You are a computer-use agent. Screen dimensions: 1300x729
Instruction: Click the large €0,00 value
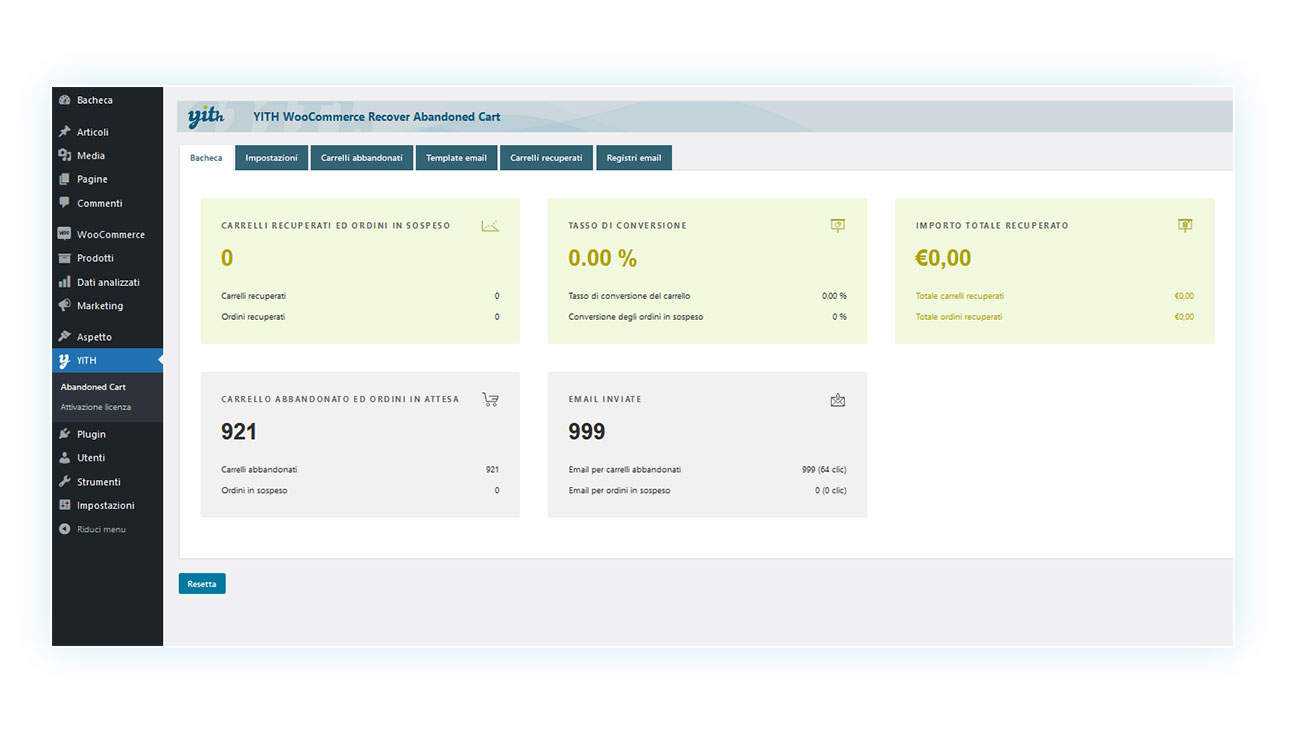(944, 258)
